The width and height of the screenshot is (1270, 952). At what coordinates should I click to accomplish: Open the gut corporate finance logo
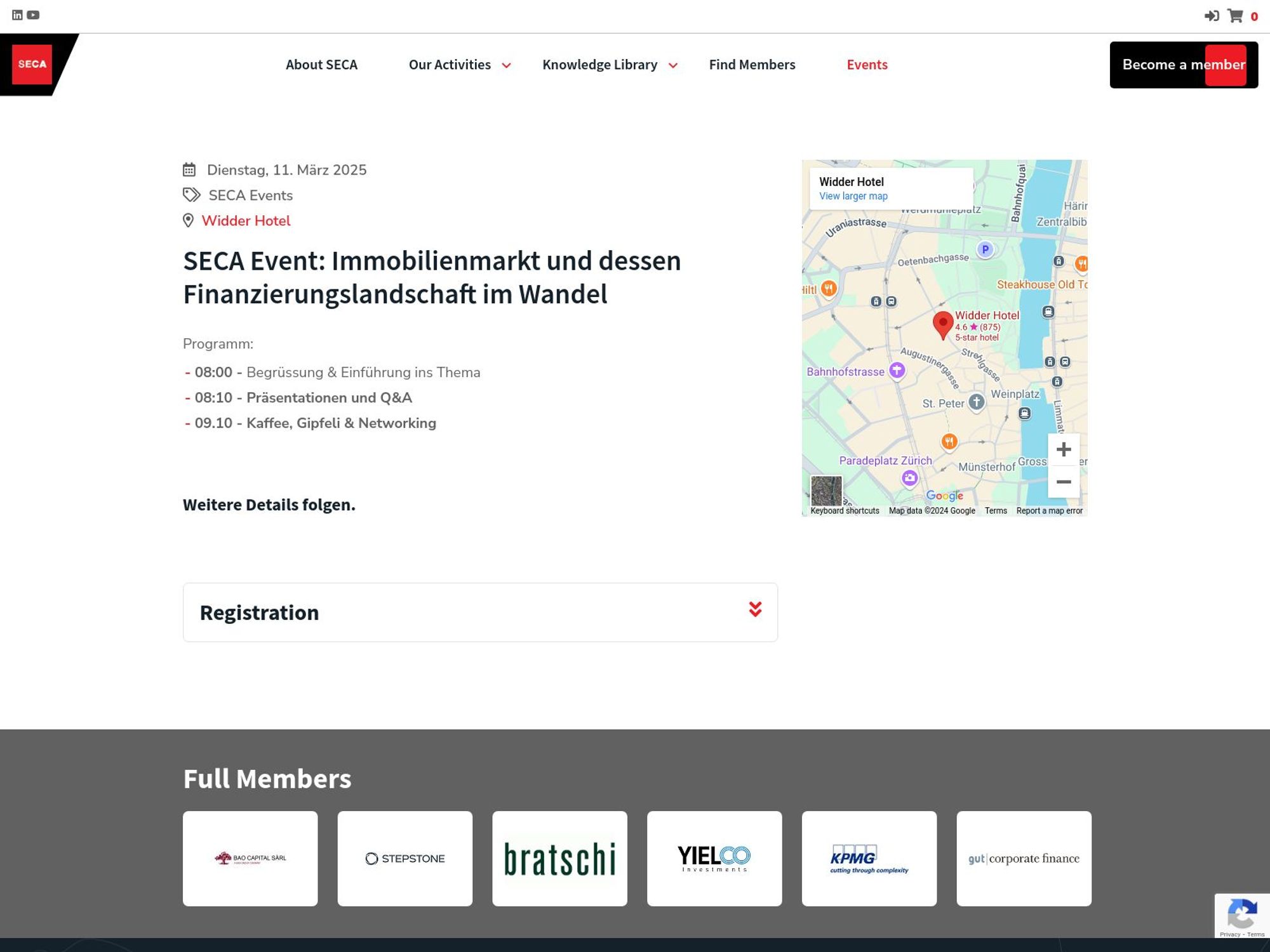[x=1024, y=858]
